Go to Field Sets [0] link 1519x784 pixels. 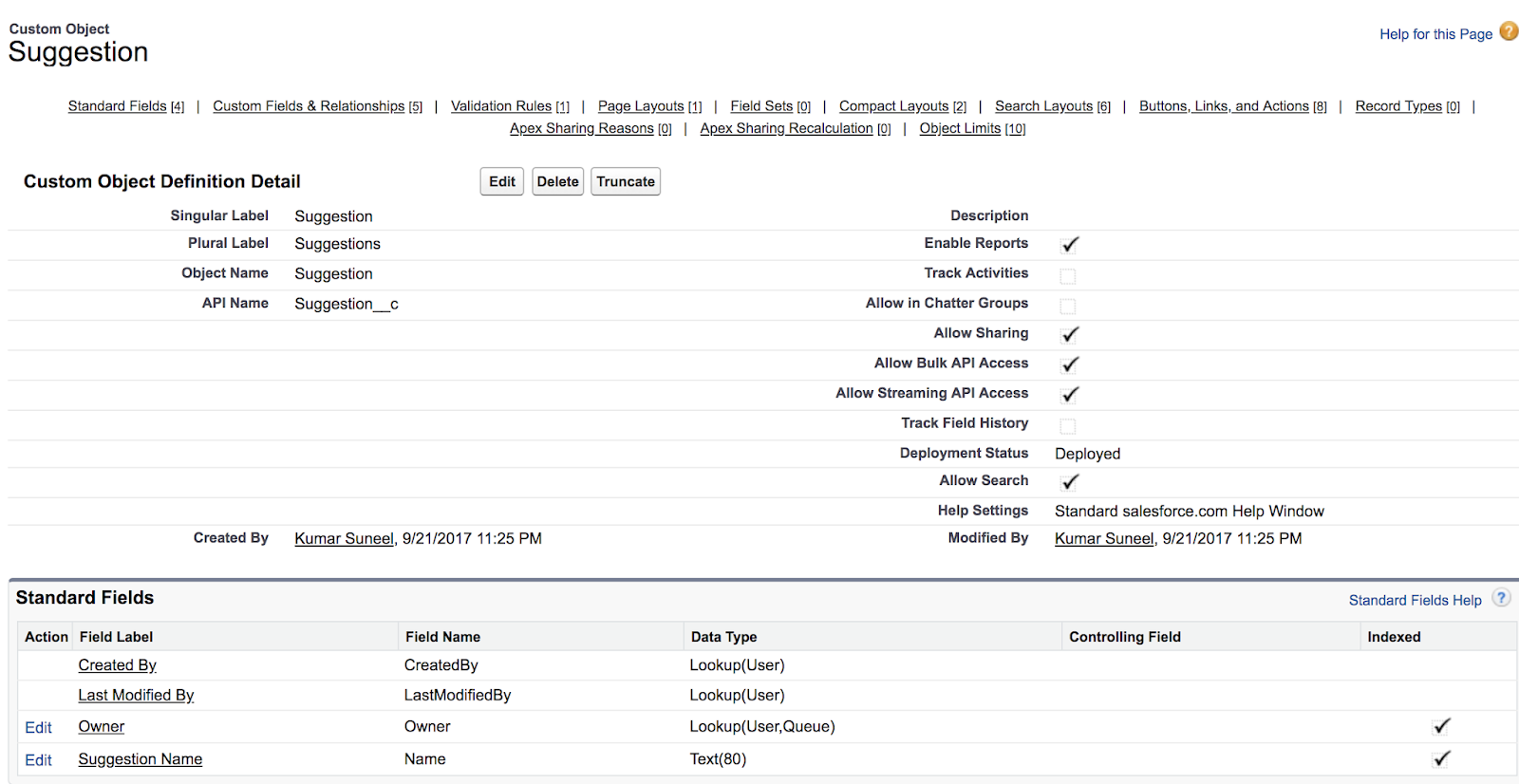point(771,106)
